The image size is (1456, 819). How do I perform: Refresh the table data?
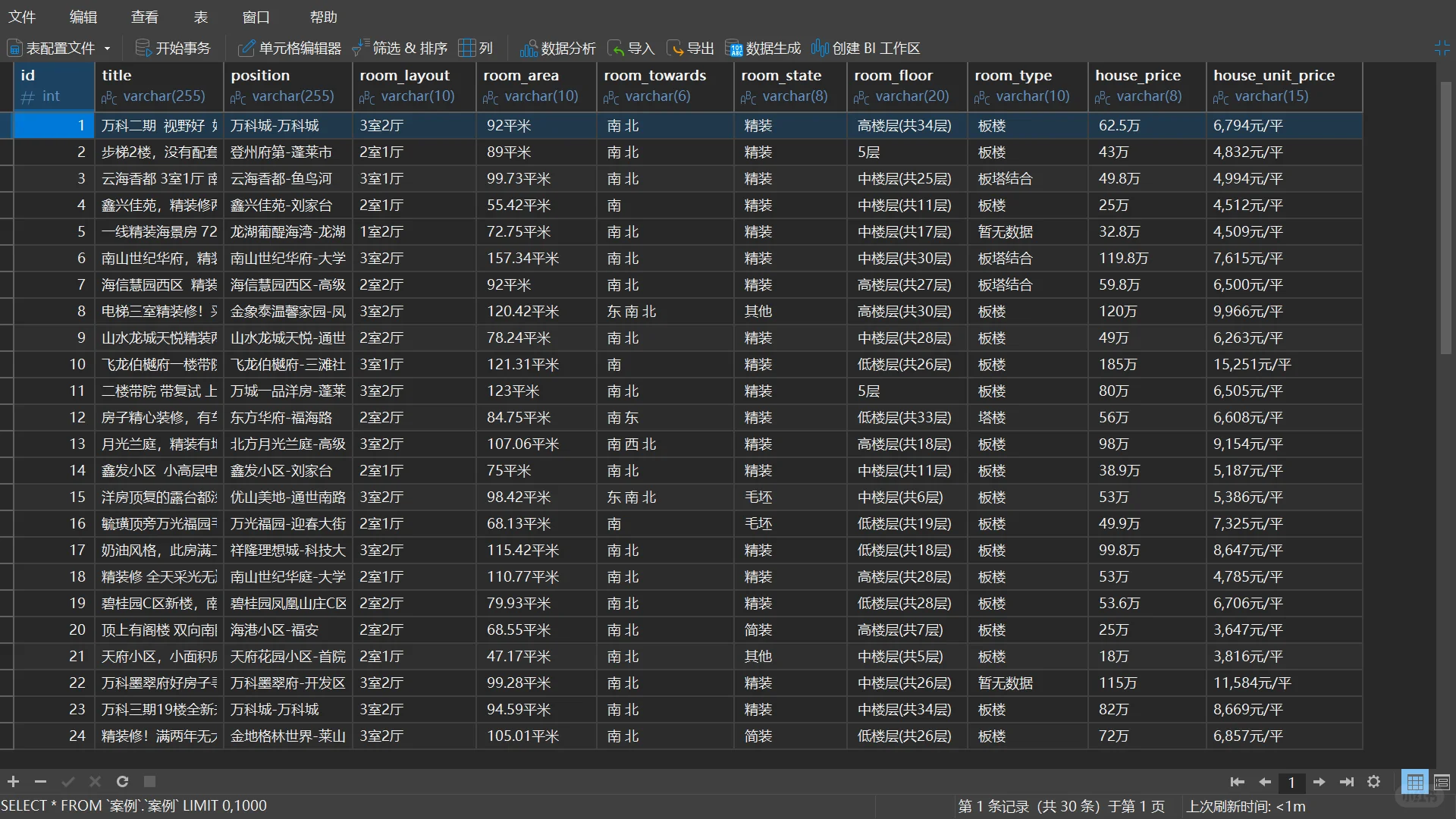(x=122, y=782)
